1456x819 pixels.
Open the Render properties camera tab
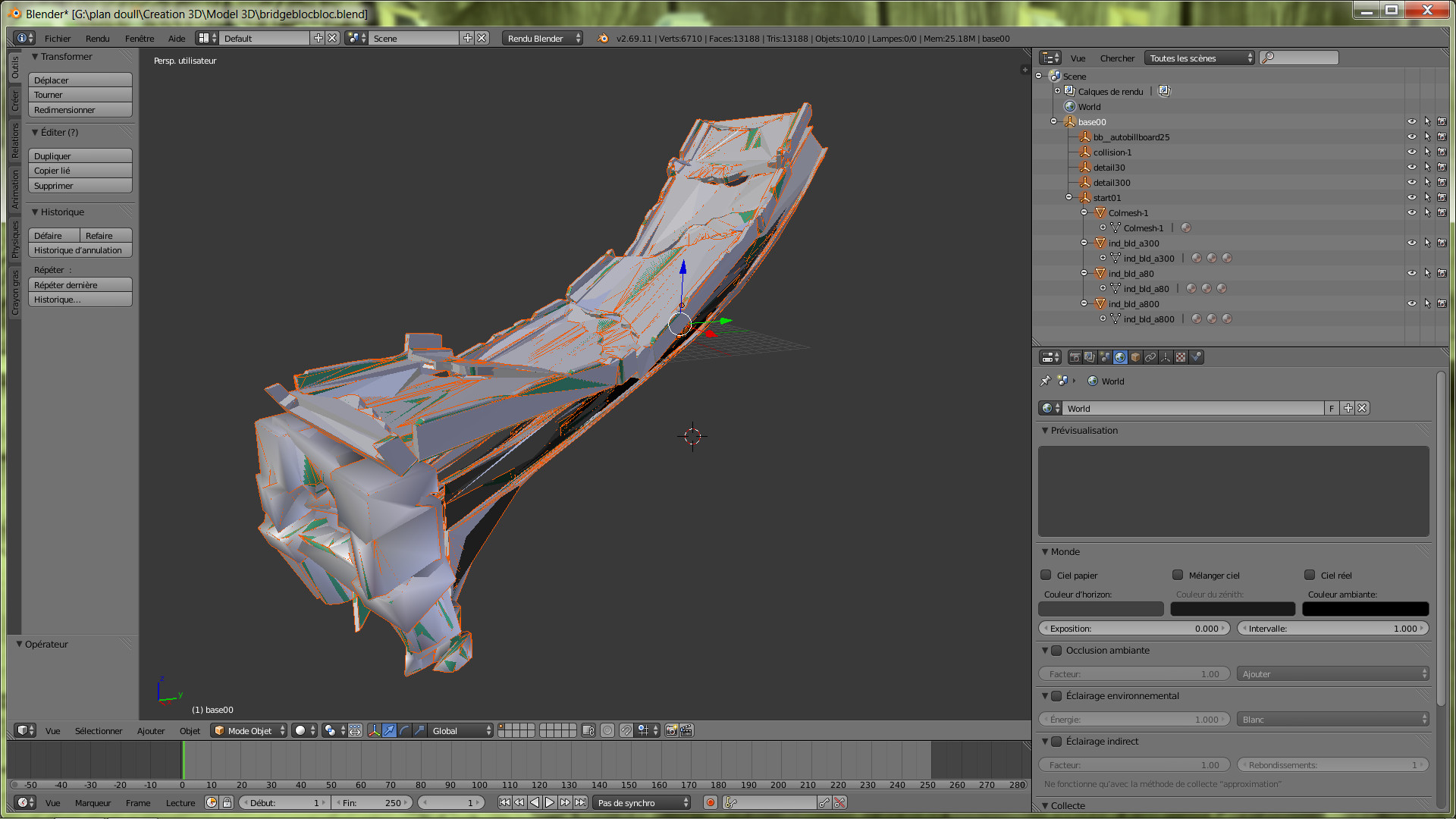point(1075,357)
